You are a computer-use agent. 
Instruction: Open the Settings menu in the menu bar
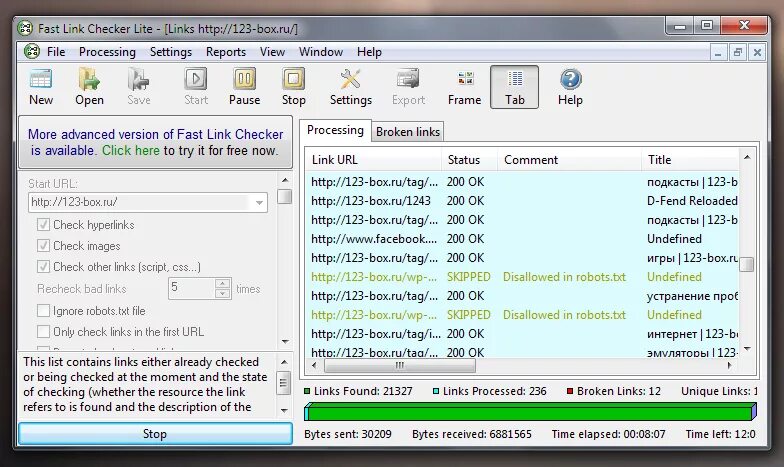pos(170,52)
